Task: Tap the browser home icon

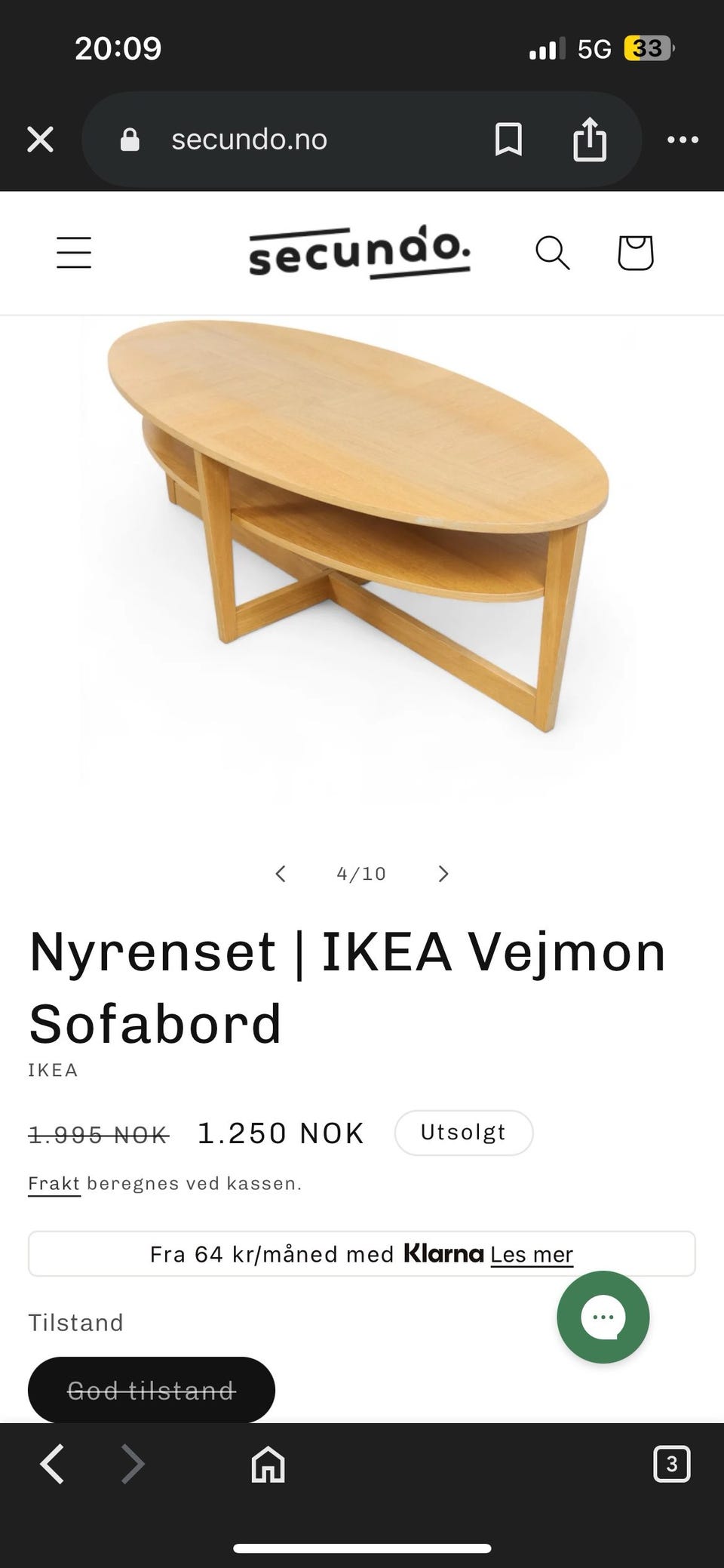Action: 268,1465
